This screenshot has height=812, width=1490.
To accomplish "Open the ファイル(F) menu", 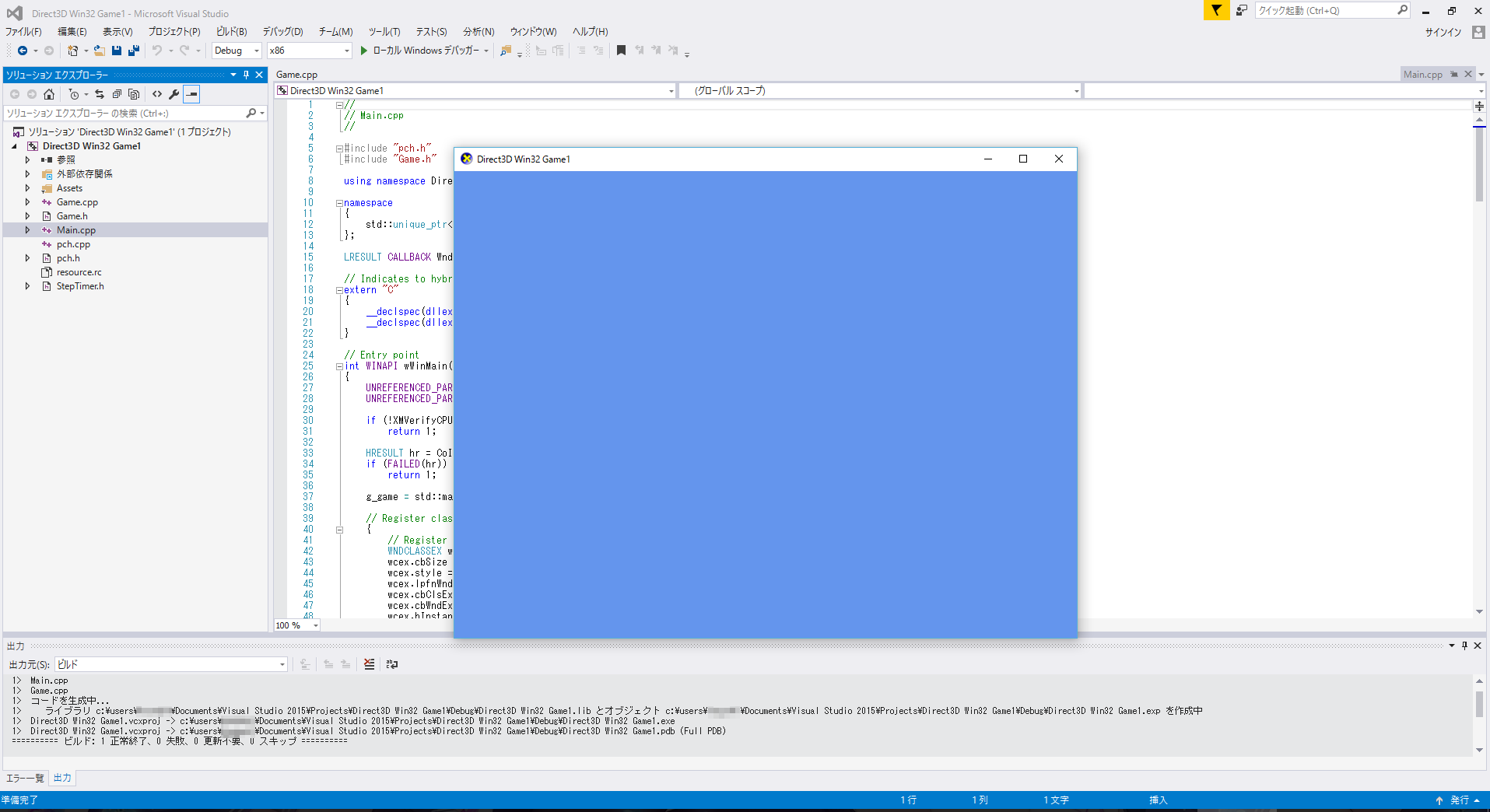I will pos(23,32).
